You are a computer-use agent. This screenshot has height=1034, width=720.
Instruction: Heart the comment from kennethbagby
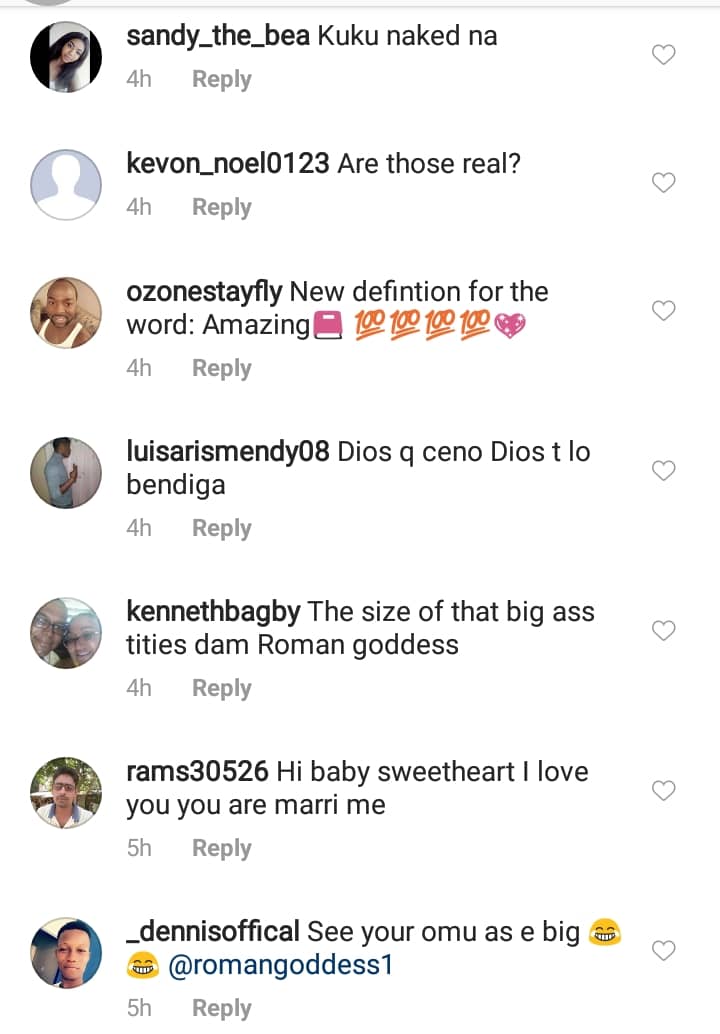[663, 631]
